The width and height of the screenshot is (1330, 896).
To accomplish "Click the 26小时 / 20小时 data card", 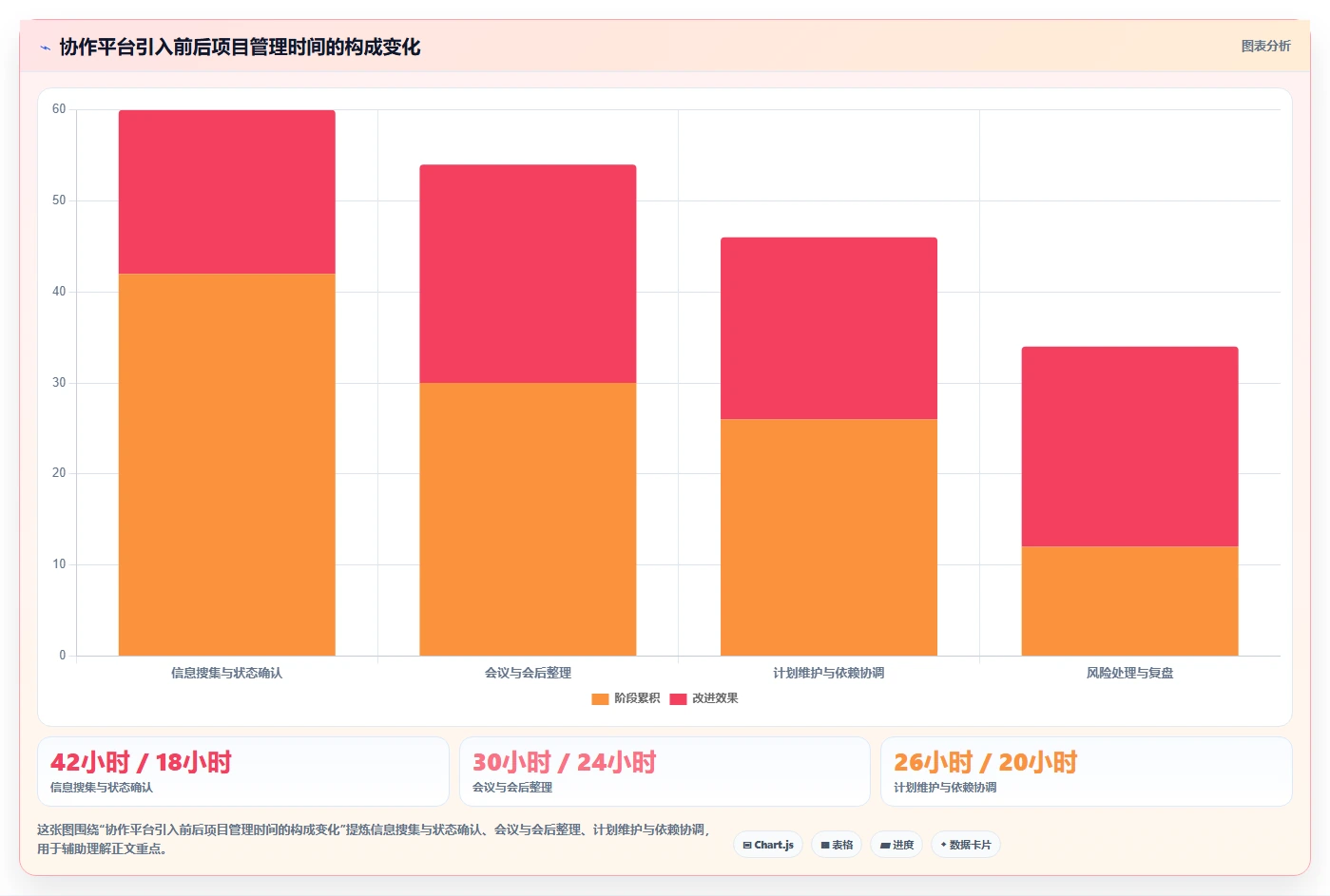I will click(1086, 772).
